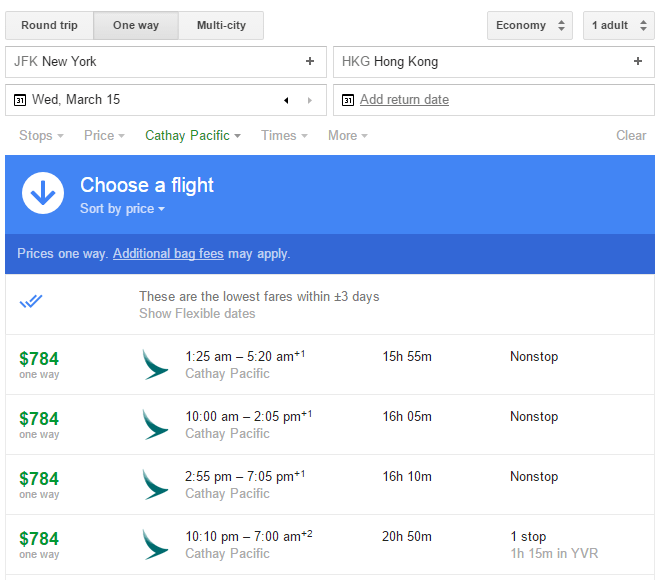Click the plus icon beside JFK New York
Viewport: 666px width, 581px height.
(x=310, y=62)
